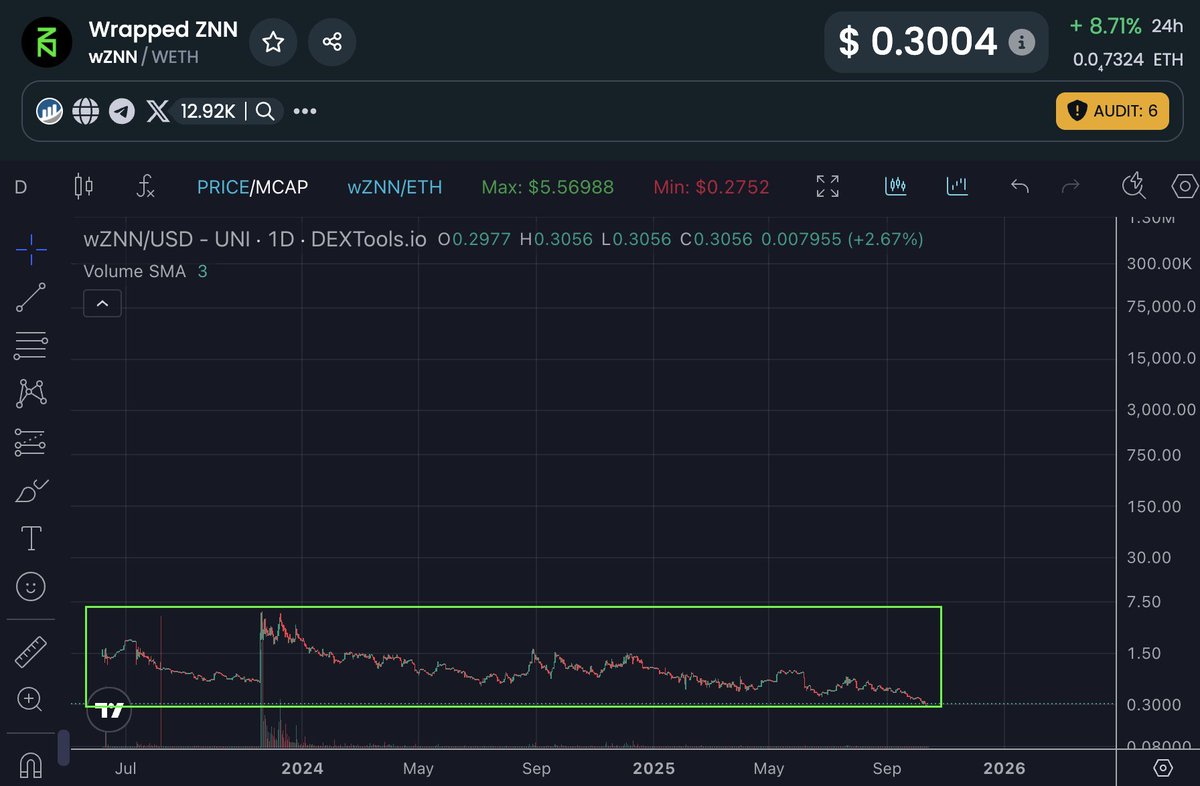Select the zoom-in tool

coord(31,700)
